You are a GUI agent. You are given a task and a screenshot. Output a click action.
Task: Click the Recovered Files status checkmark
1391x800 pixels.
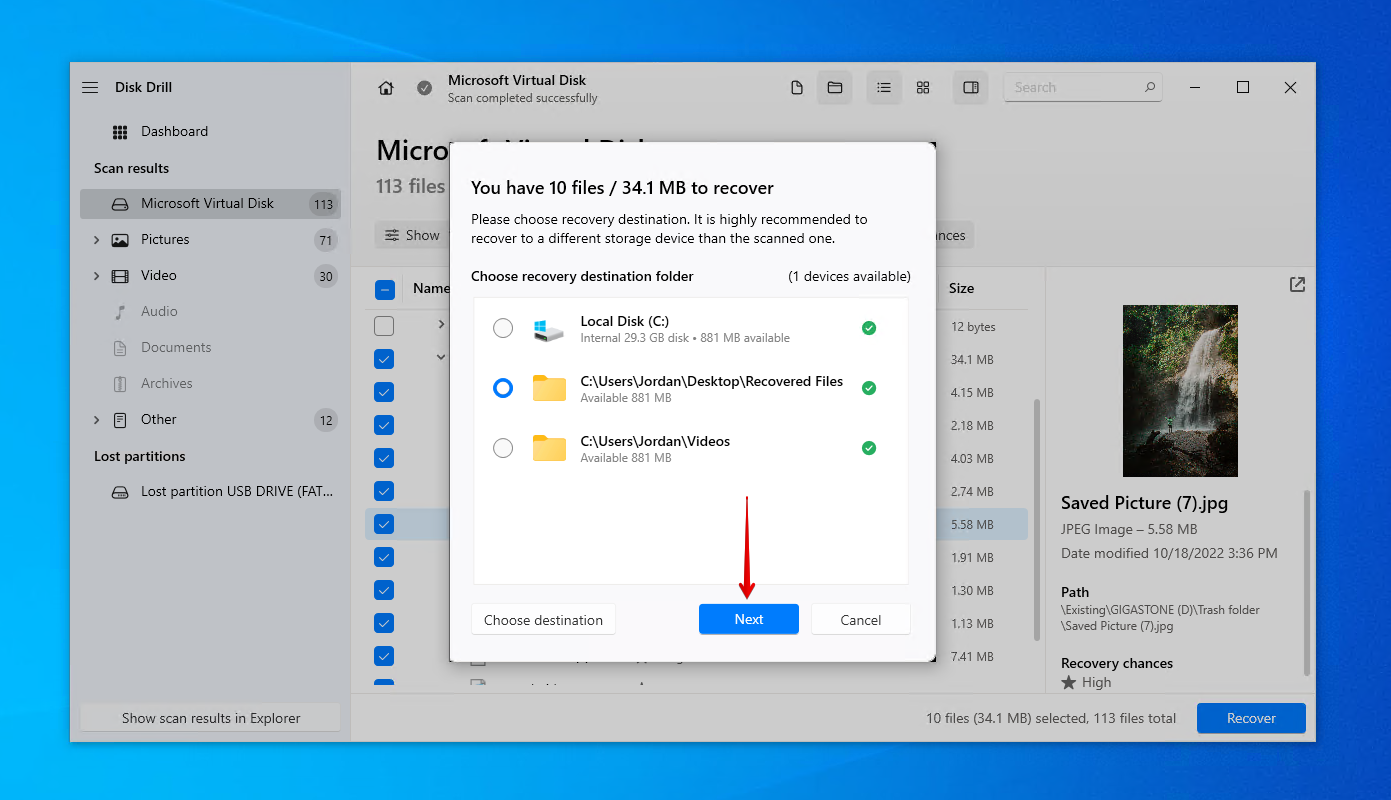pyautogui.click(x=869, y=388)
